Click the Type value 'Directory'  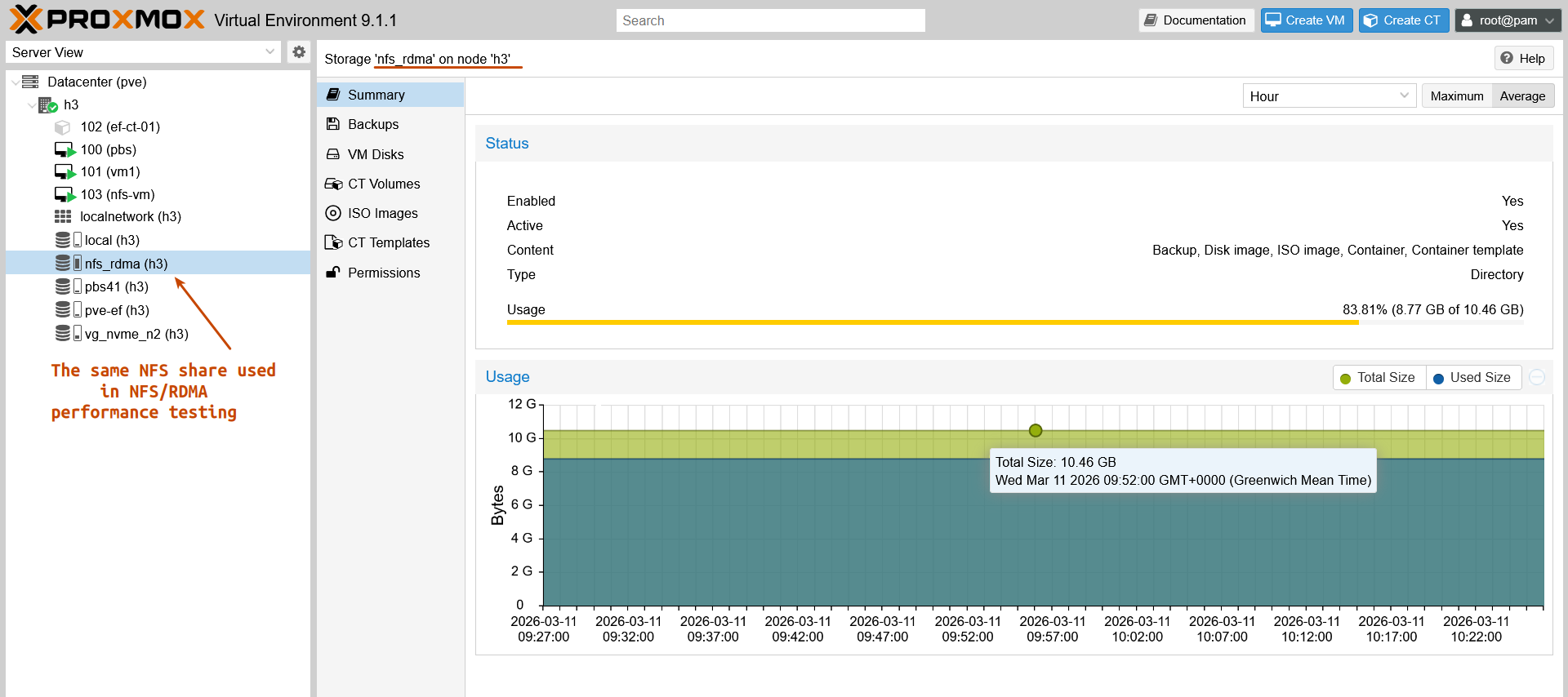pos(1497,274)
